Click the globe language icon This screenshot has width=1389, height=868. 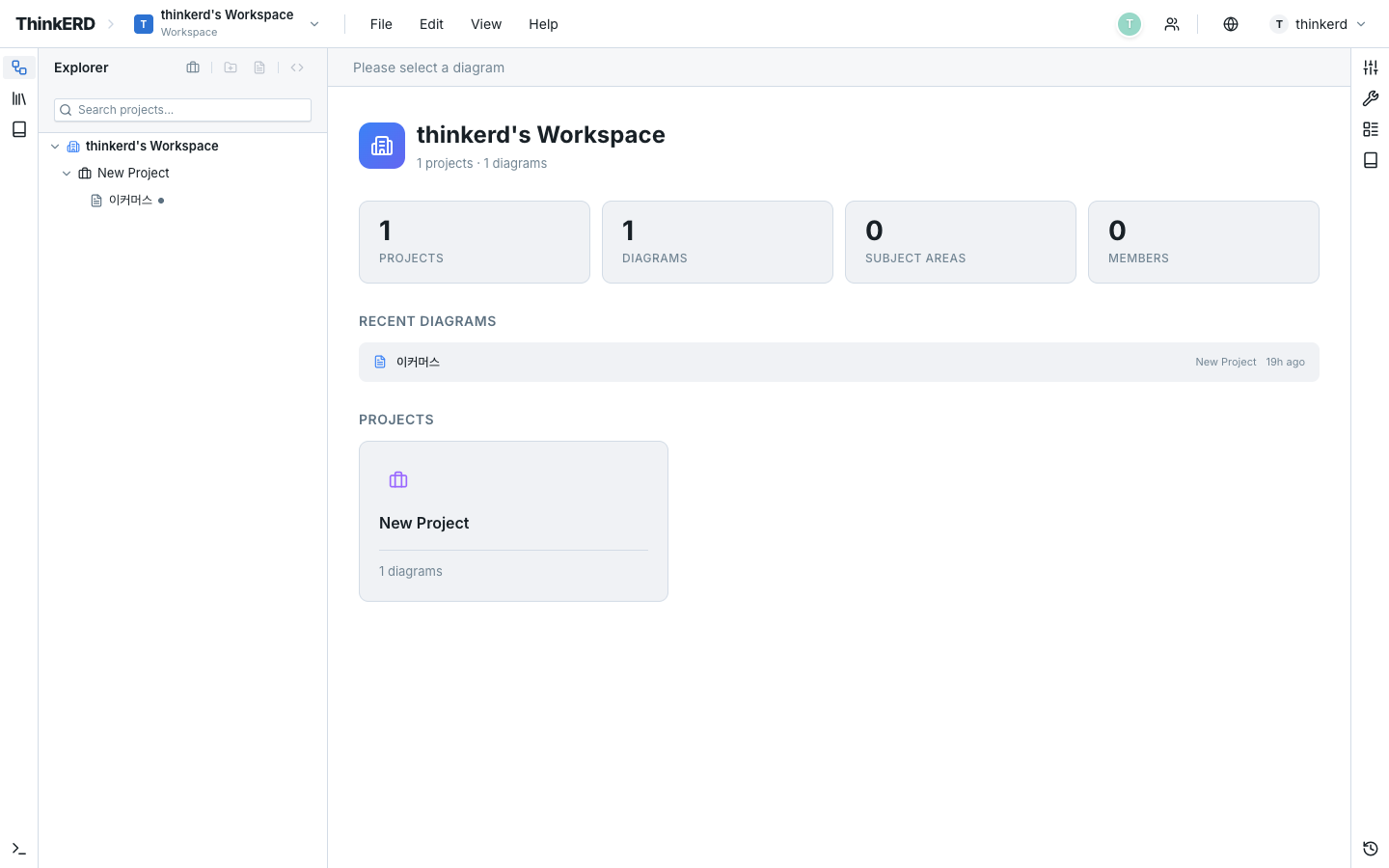click(x=1231, y=24)
